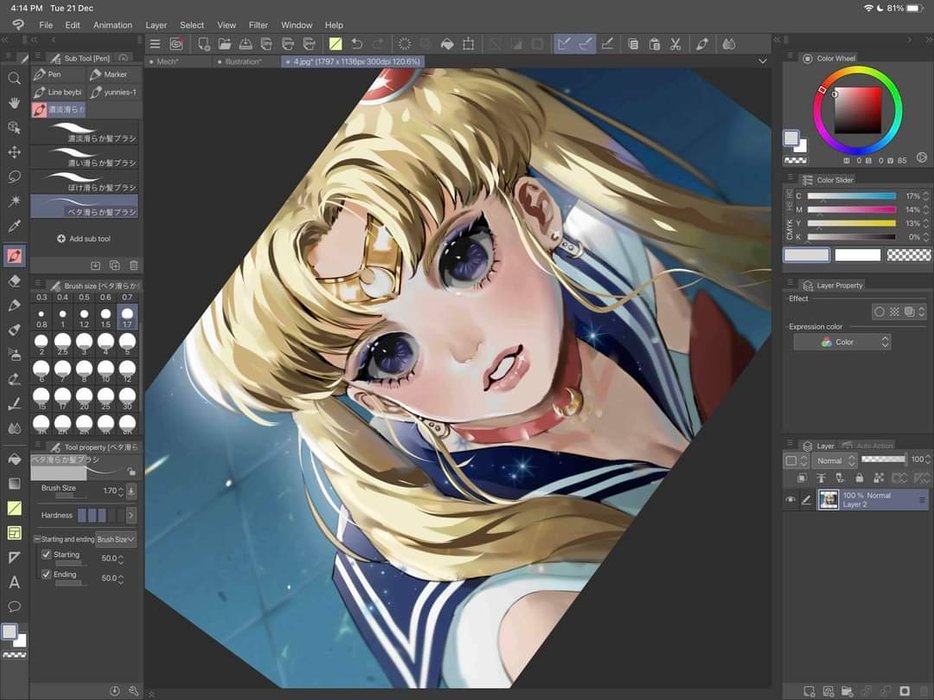Select the Zoom magnifier tool
The image size is (934, 700).
(x=14, y=78)
